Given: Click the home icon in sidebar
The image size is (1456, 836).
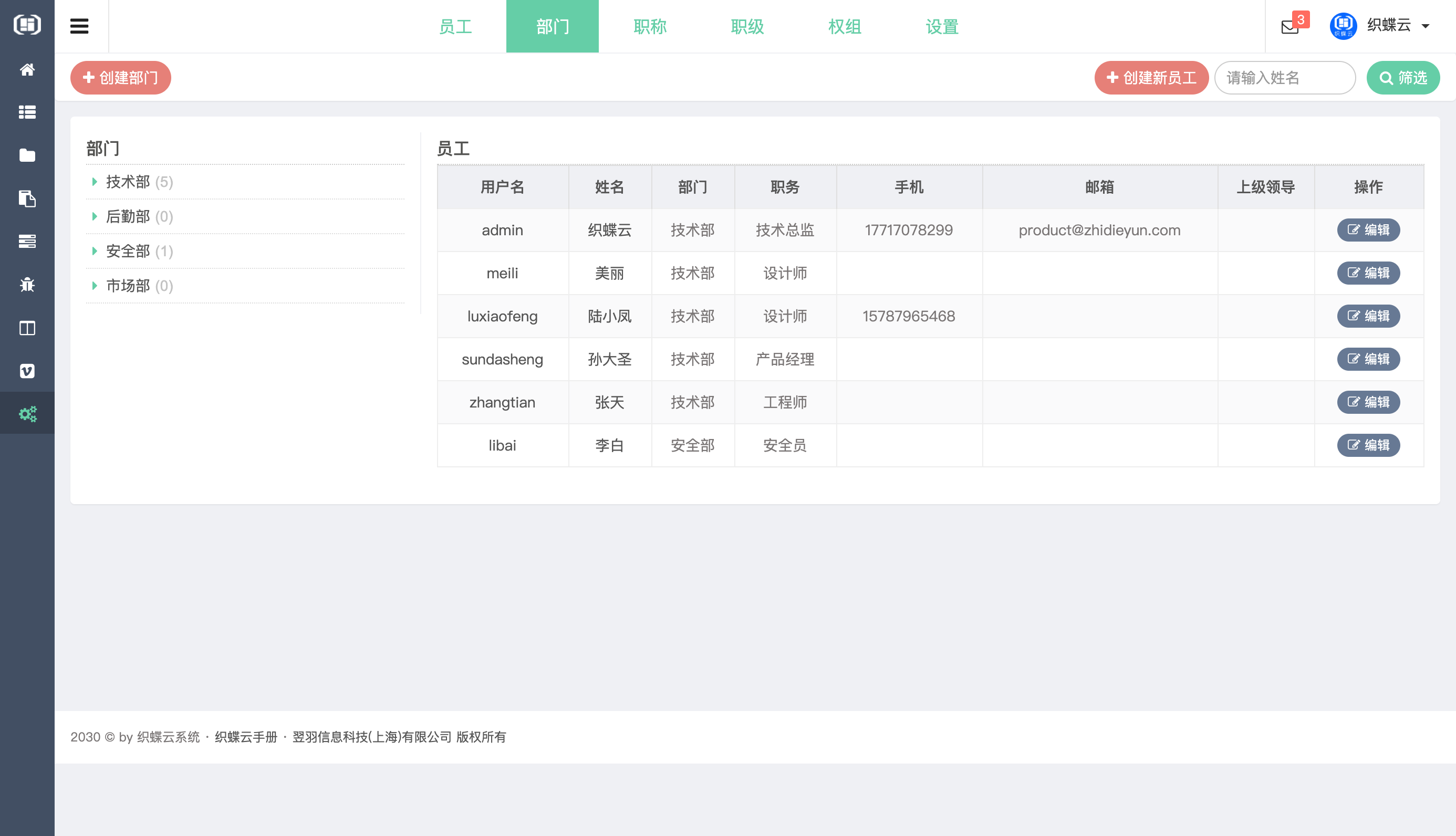Looking at the screenshot, I should 27,69.
